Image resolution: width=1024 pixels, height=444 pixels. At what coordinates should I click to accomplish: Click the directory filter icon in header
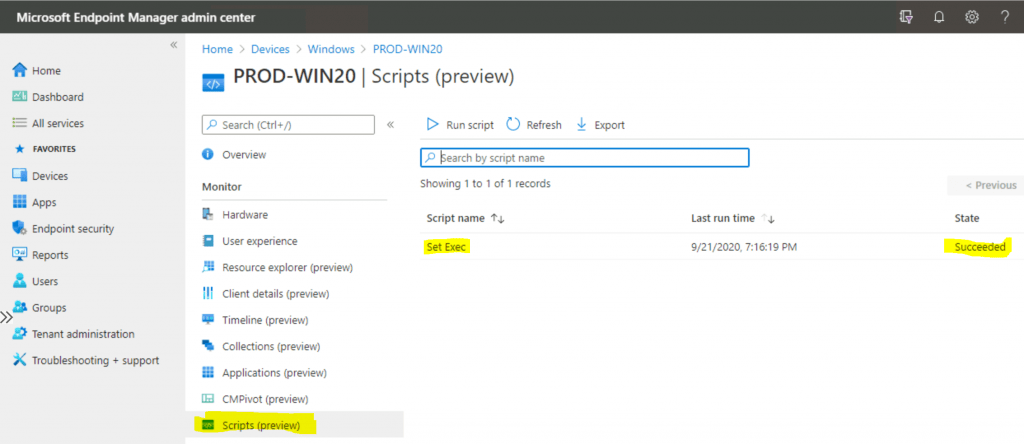pos(906,17)
